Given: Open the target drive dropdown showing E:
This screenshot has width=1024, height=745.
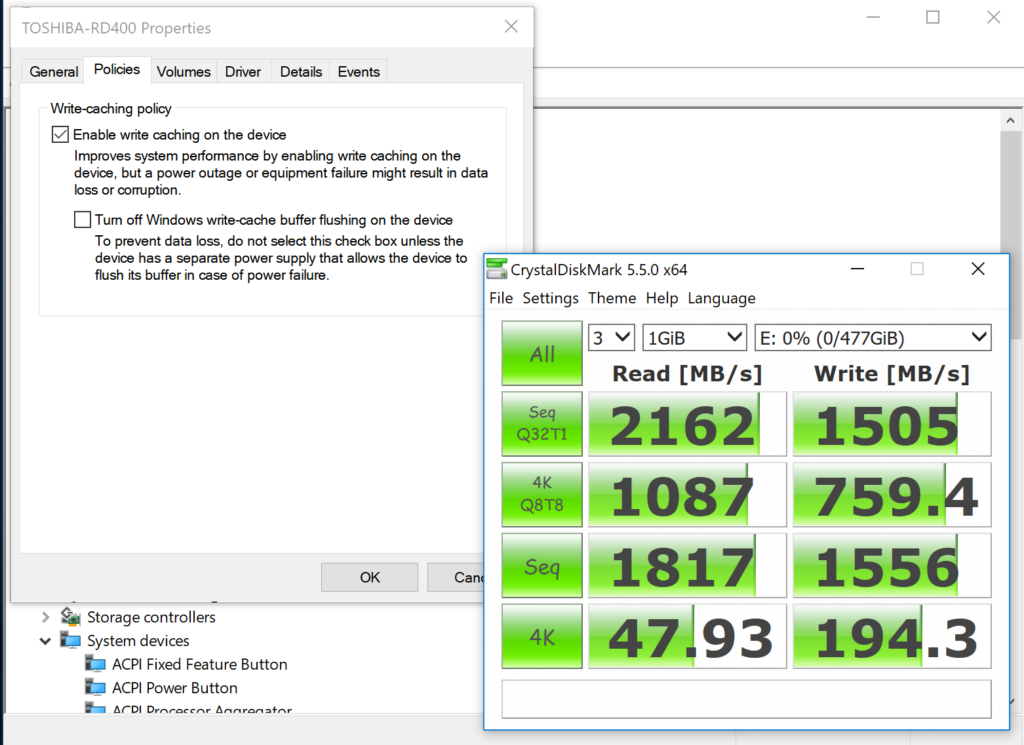Looking at the screenshot, I should tap(872, 337).
